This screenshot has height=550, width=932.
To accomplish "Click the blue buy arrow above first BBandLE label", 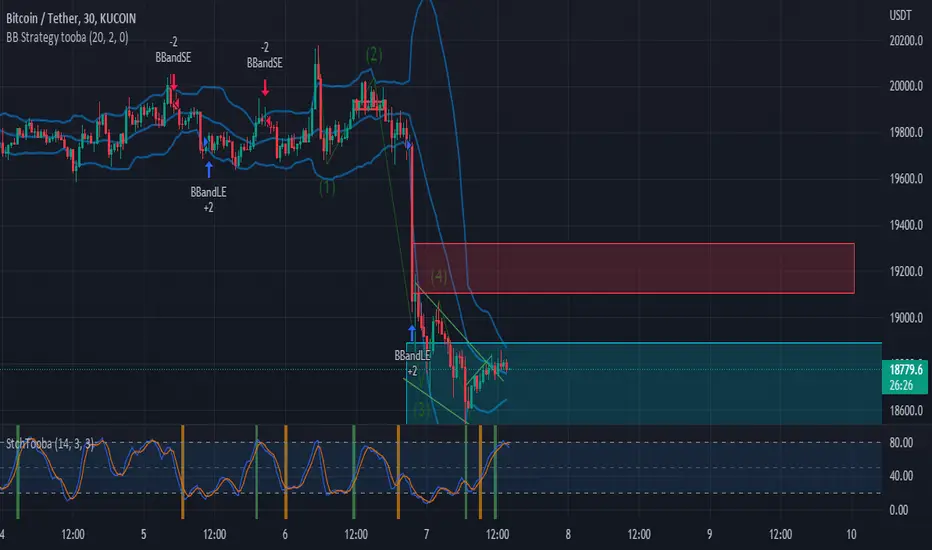I will [x=209, y=169].
